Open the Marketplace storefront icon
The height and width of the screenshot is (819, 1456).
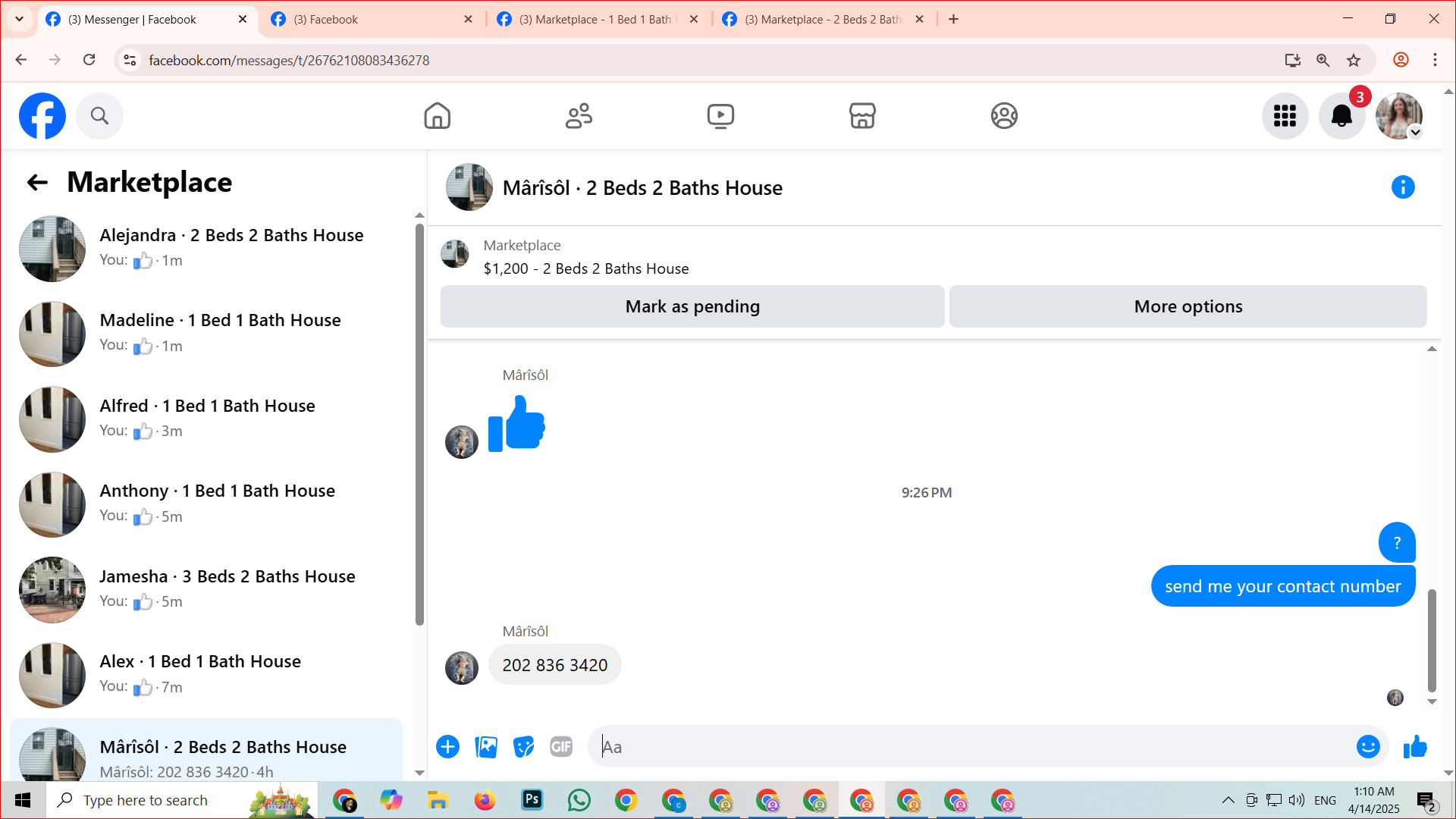[x=862, y=116]
